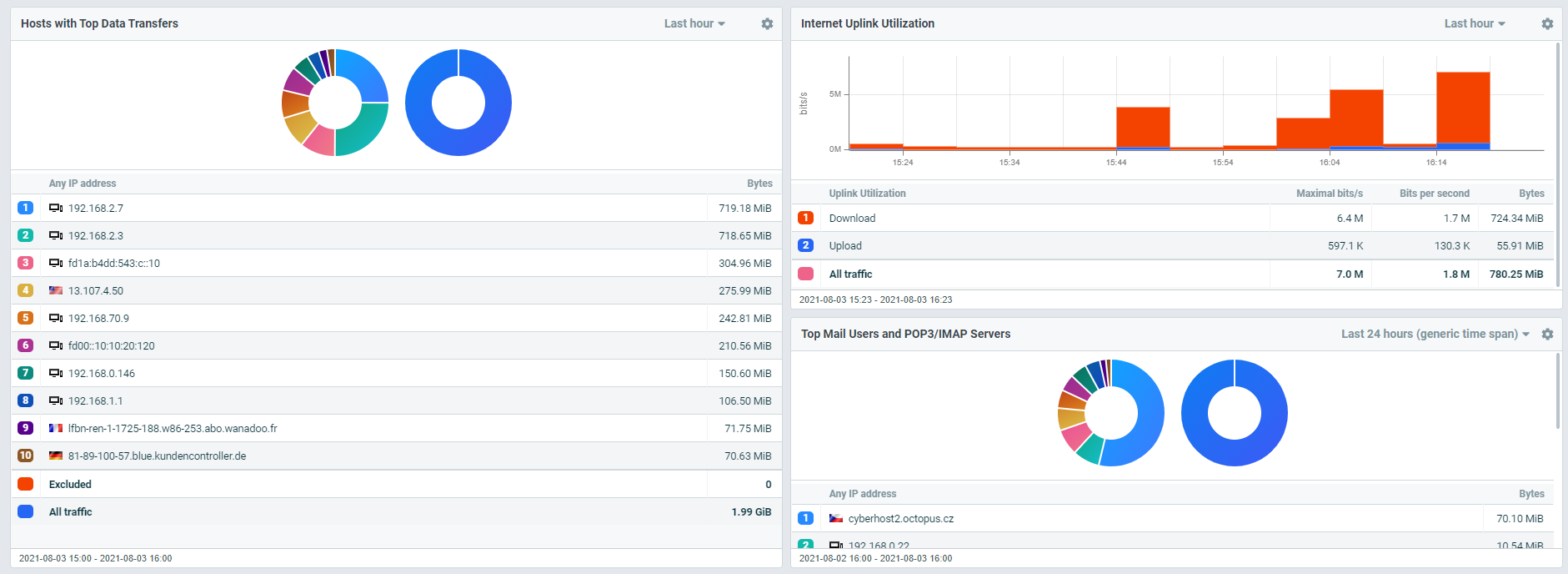Viewport: 1568px width, 574px height.
Task: Click the German flag next to kundencontroller.de host
Action: [56, 456]
